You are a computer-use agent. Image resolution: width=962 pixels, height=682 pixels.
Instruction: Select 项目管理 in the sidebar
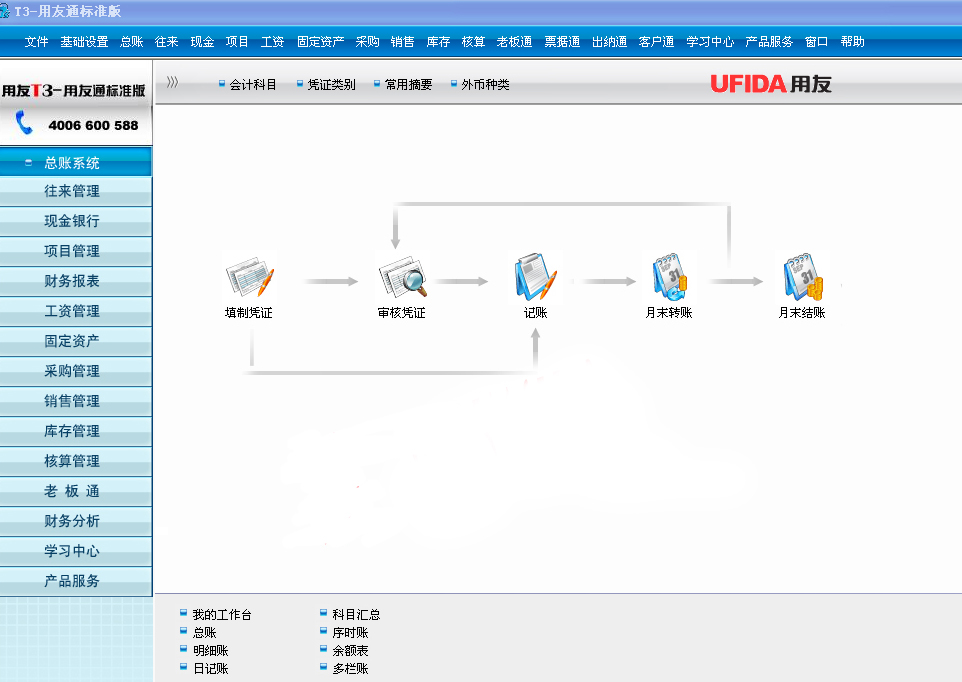76,251
